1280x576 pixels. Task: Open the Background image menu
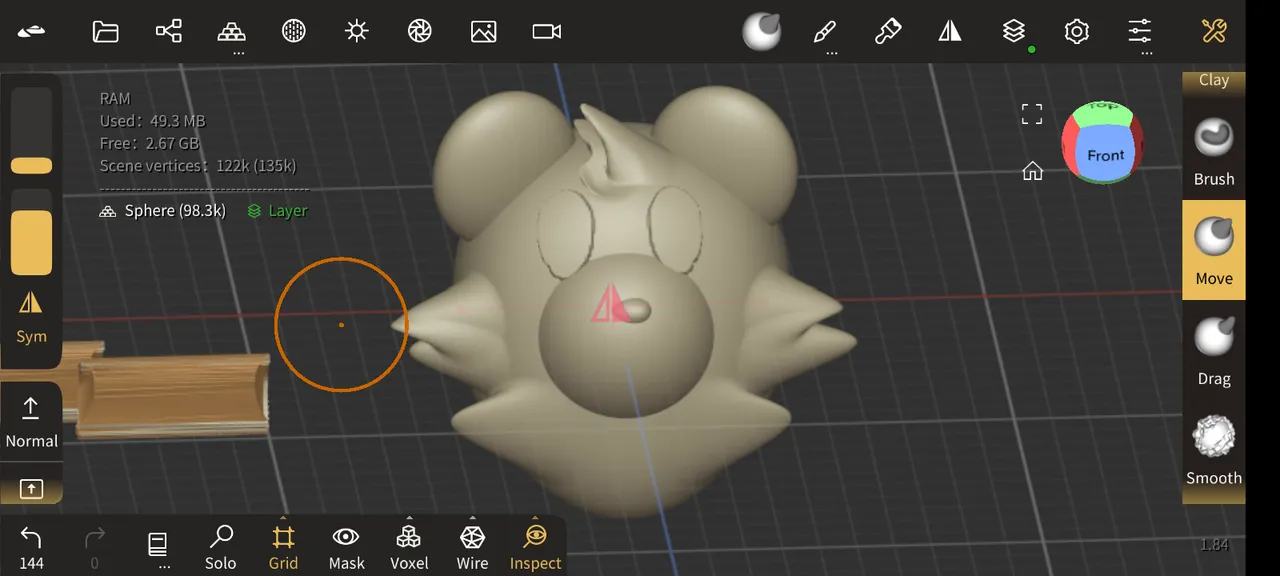[484, 31]
